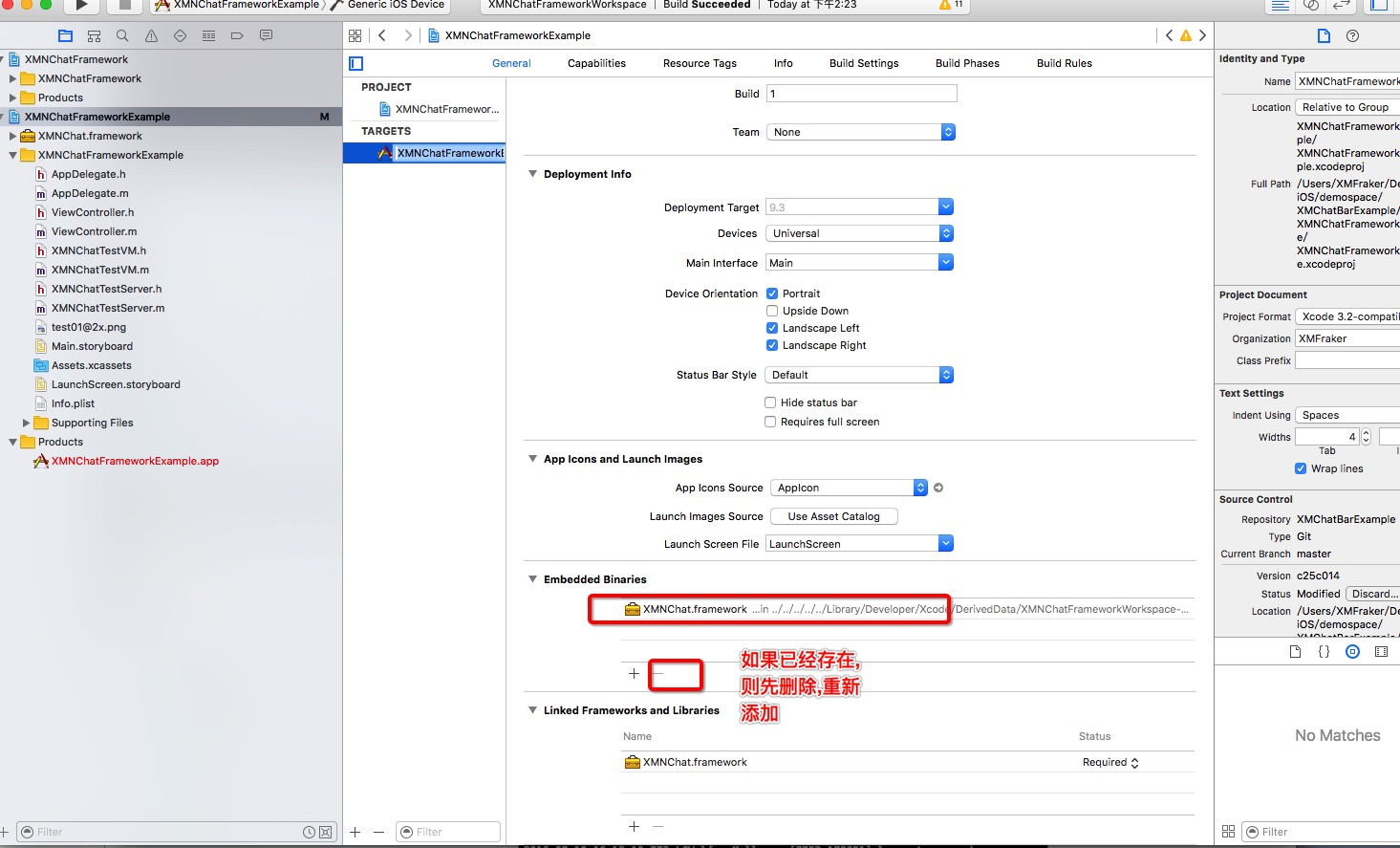Click the Run (play) button

point(82,5)
